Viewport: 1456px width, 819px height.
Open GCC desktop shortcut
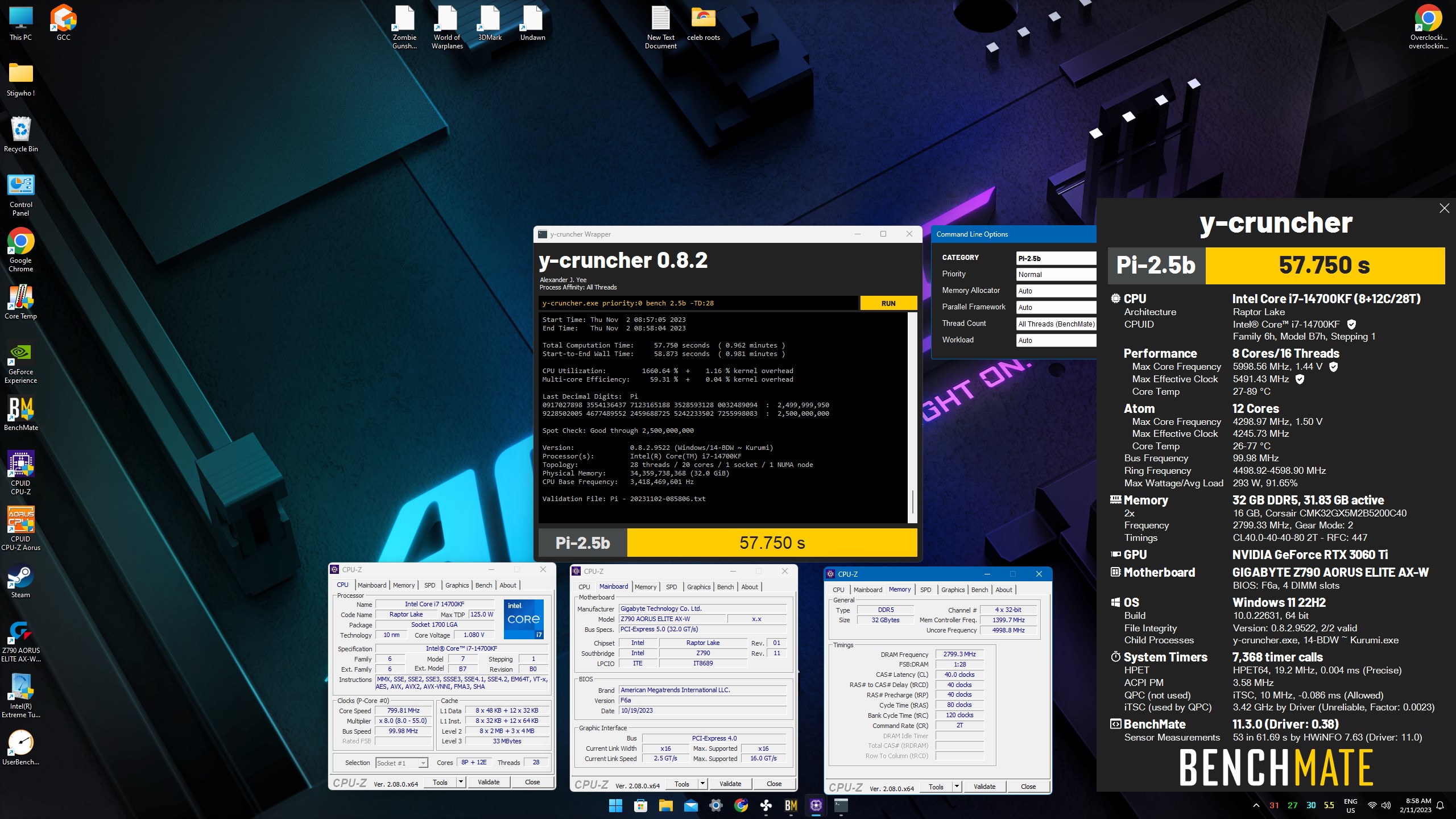click(x=63, y=23)
